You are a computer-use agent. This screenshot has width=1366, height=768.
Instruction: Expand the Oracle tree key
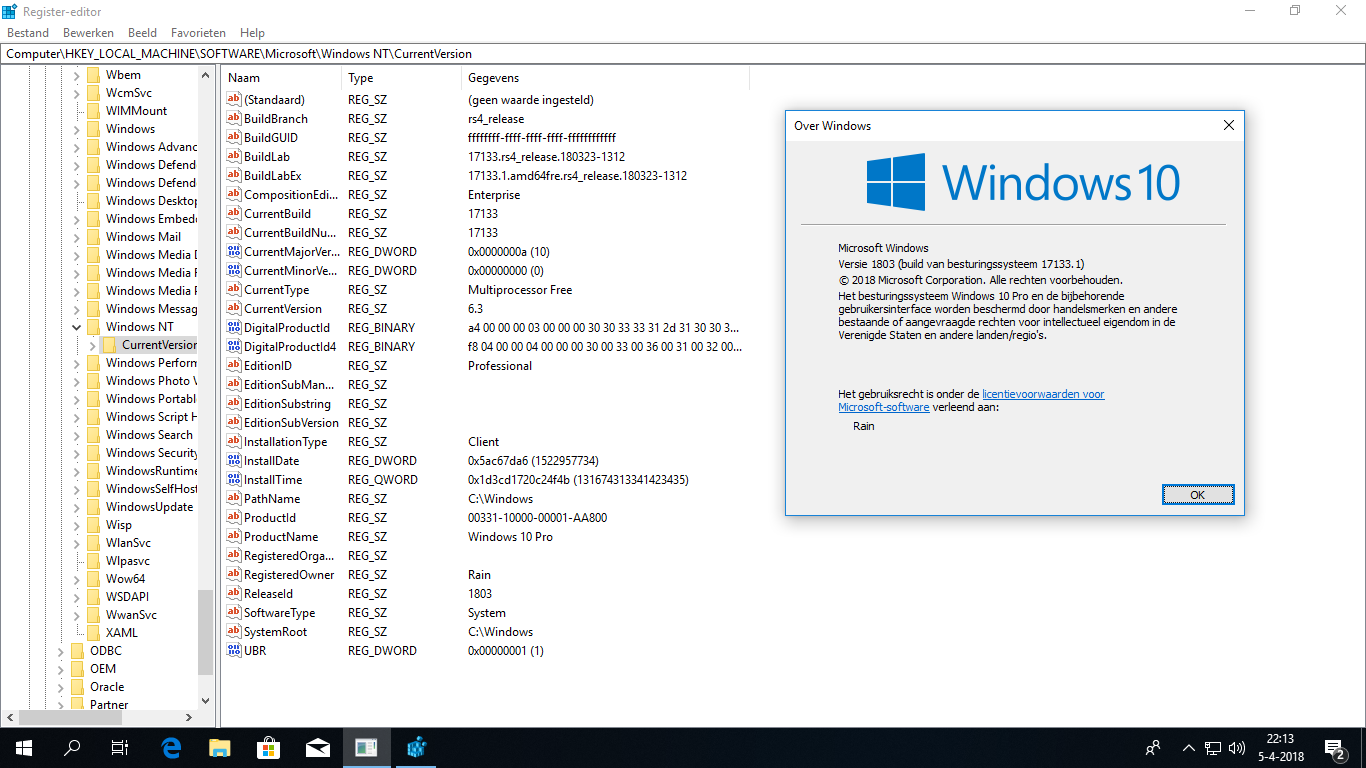(60, 687)
